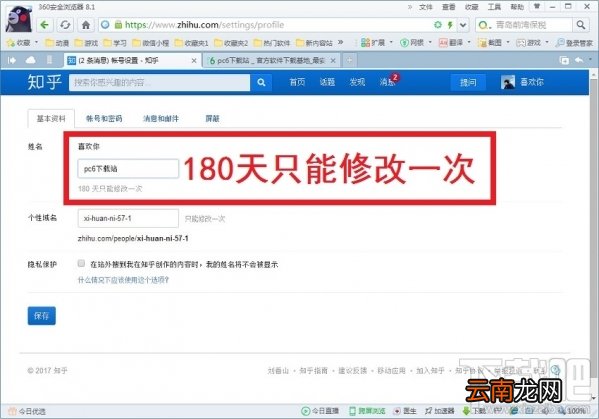Expand the bookmarks overflow chevron
This screenshot has height=419, width=599.
(340, 42)
